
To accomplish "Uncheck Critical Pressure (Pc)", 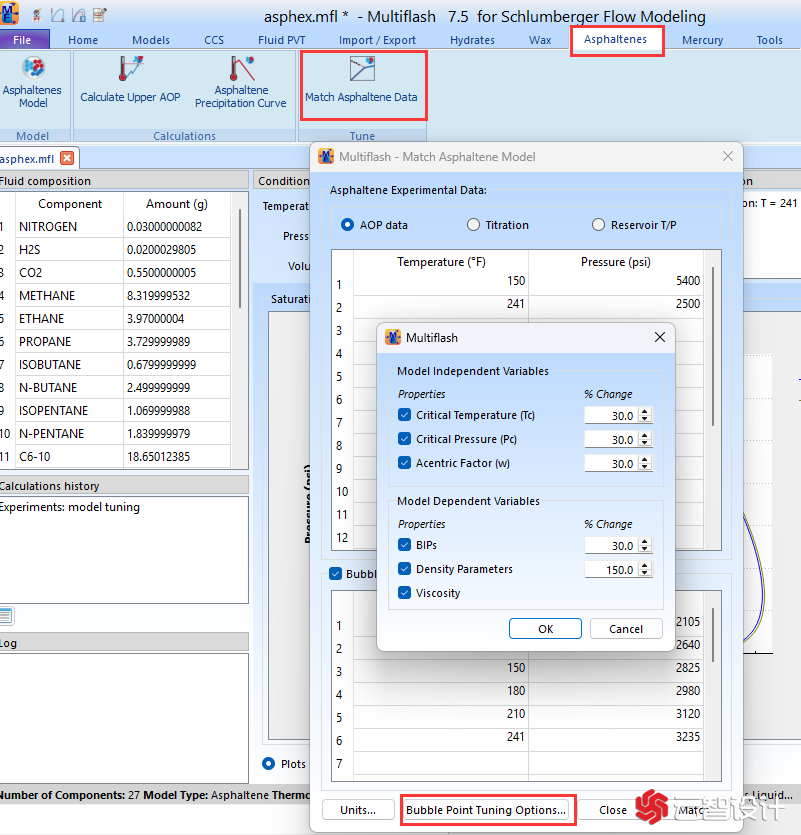I will pos(405,438).
